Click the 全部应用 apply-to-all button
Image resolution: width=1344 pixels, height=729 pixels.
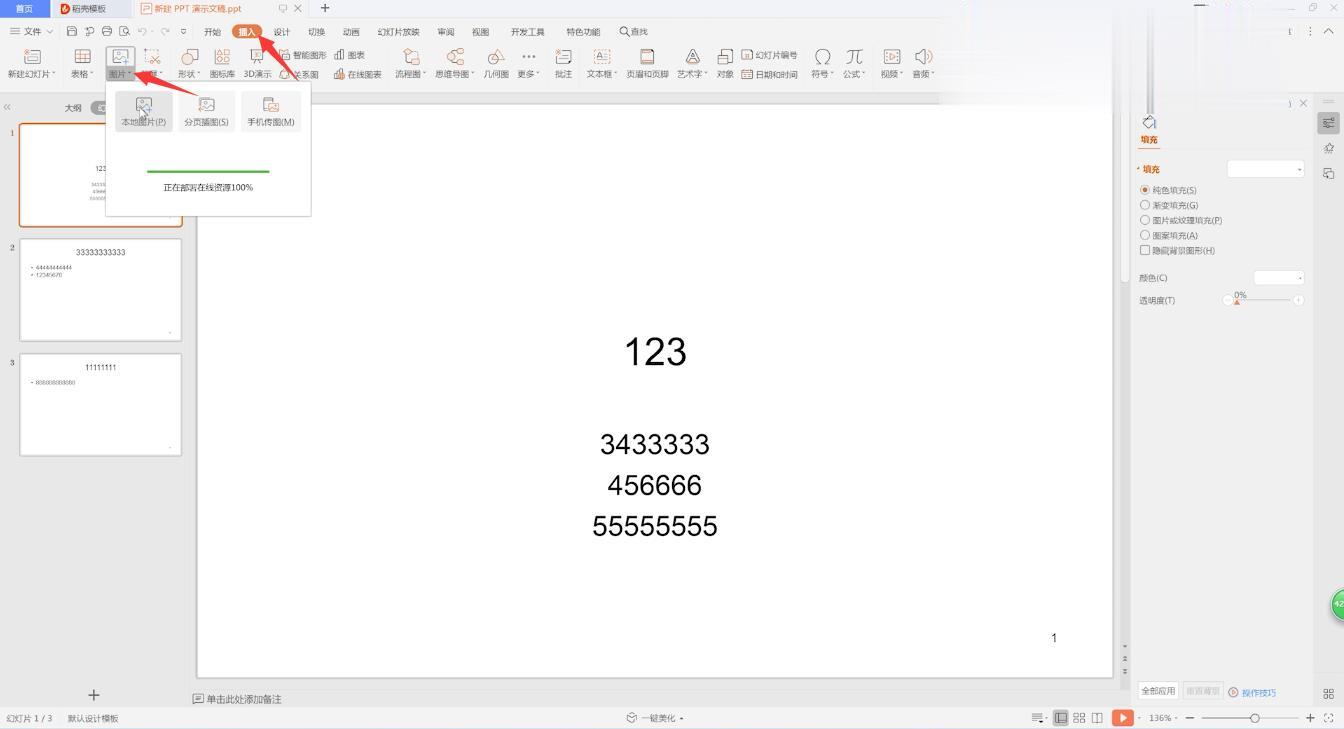click(x=1159, y=691)
